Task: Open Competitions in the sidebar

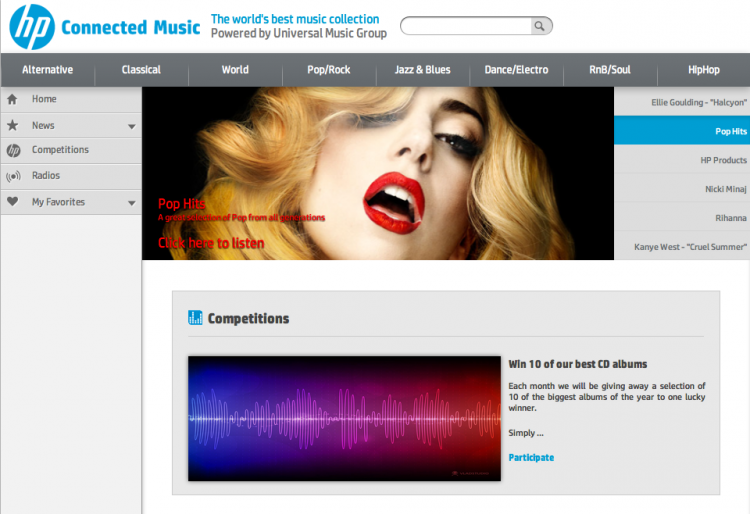Action: click(71, 151)
